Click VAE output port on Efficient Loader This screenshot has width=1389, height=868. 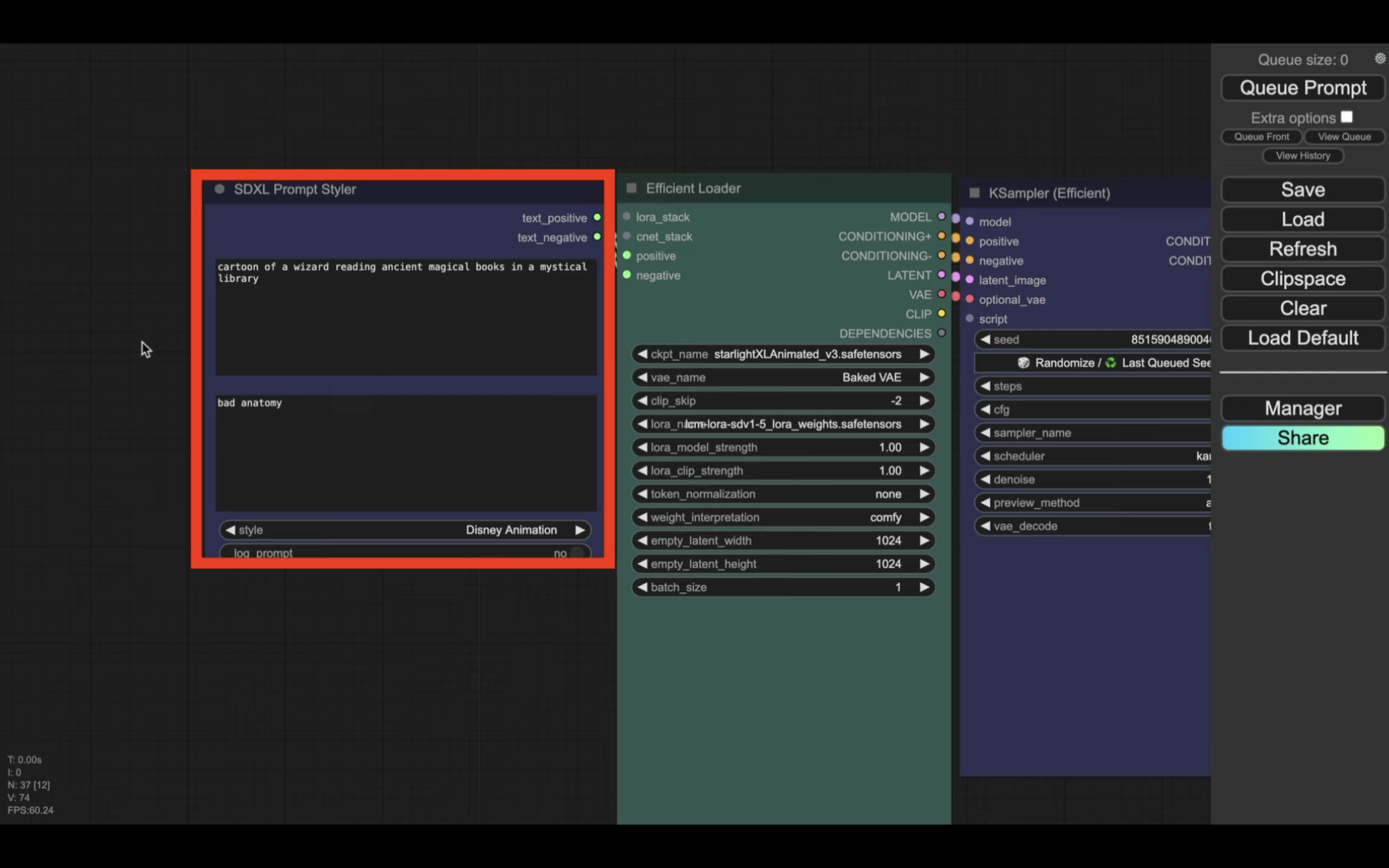pos(941,294)
